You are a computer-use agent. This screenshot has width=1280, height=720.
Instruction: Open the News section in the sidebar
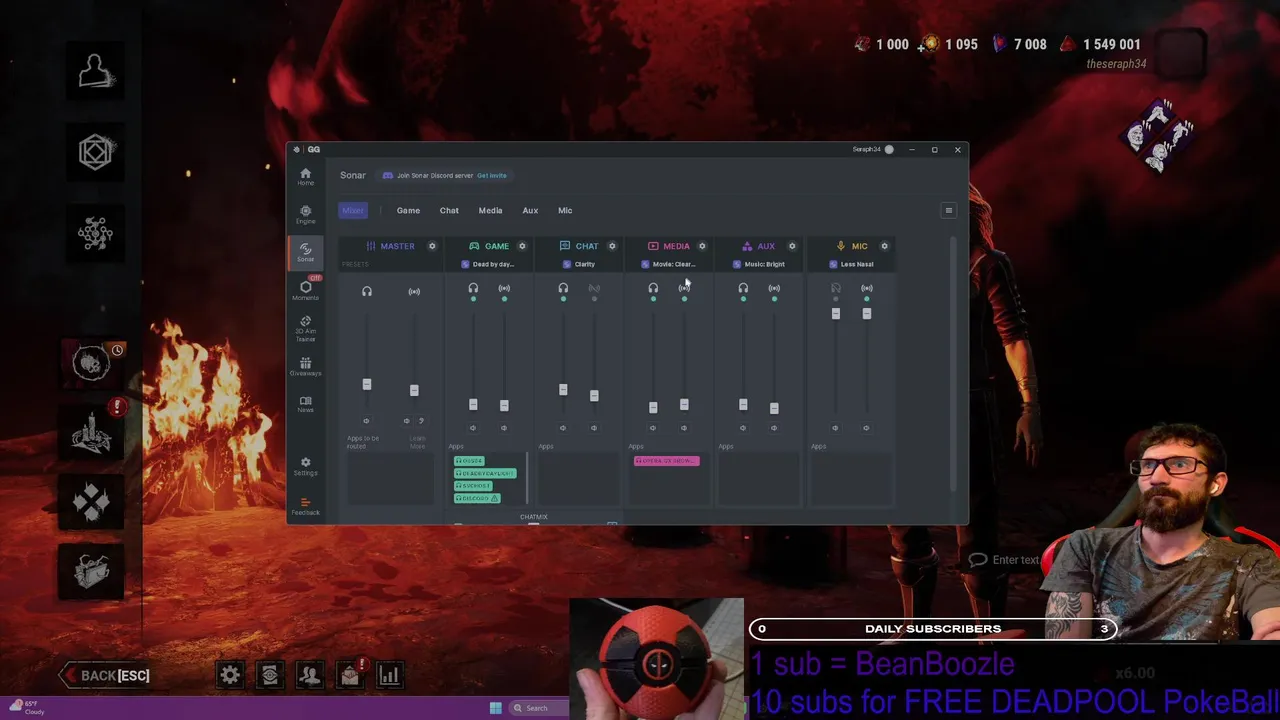click(x=305, y=404)
